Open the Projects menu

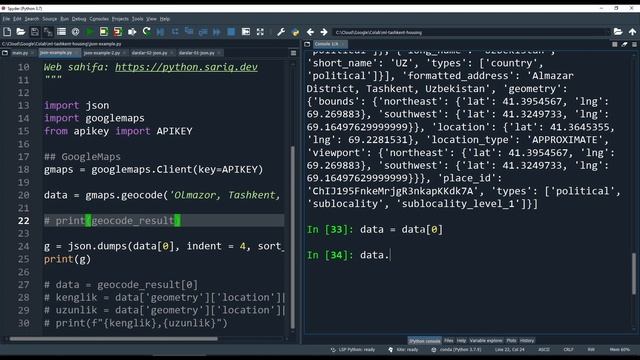coord(120,19)
